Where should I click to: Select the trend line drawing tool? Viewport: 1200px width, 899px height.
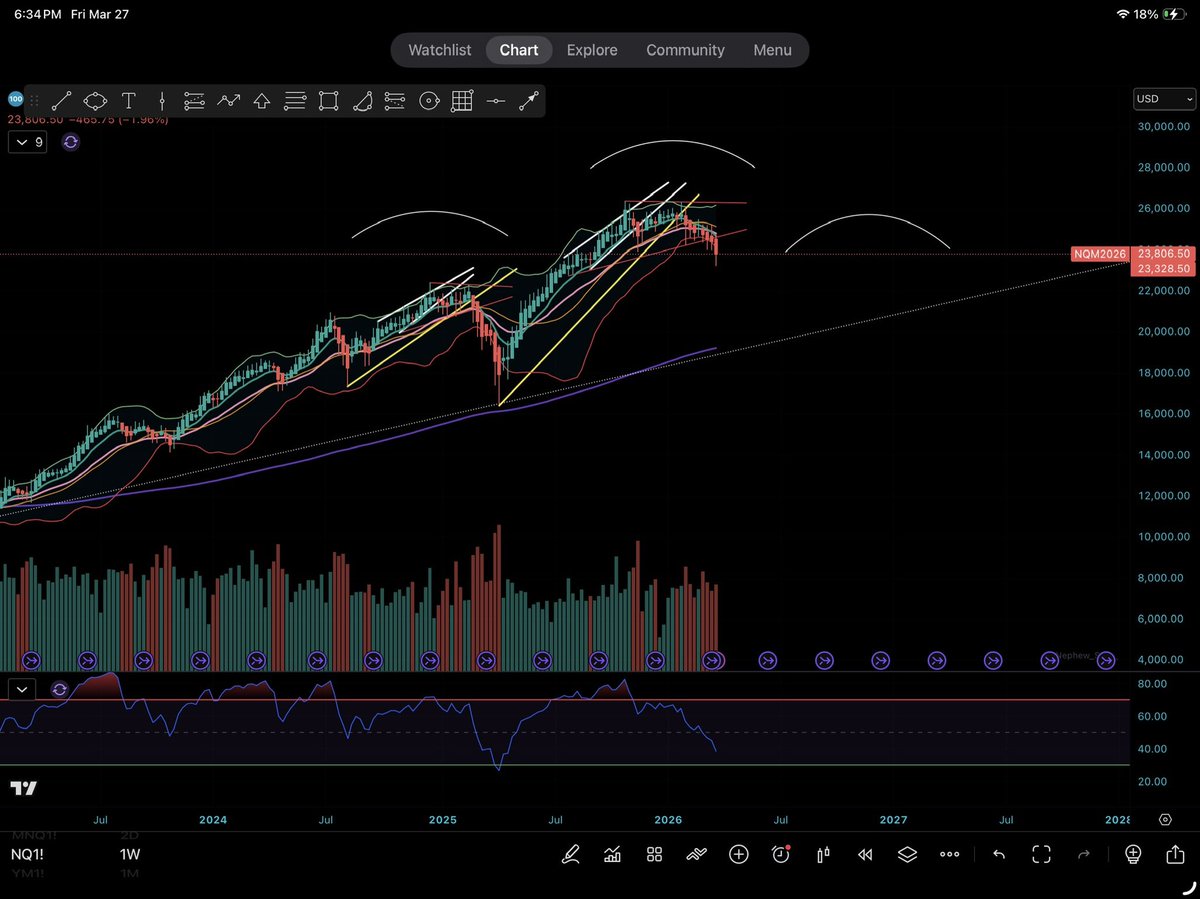pos(62,101)
